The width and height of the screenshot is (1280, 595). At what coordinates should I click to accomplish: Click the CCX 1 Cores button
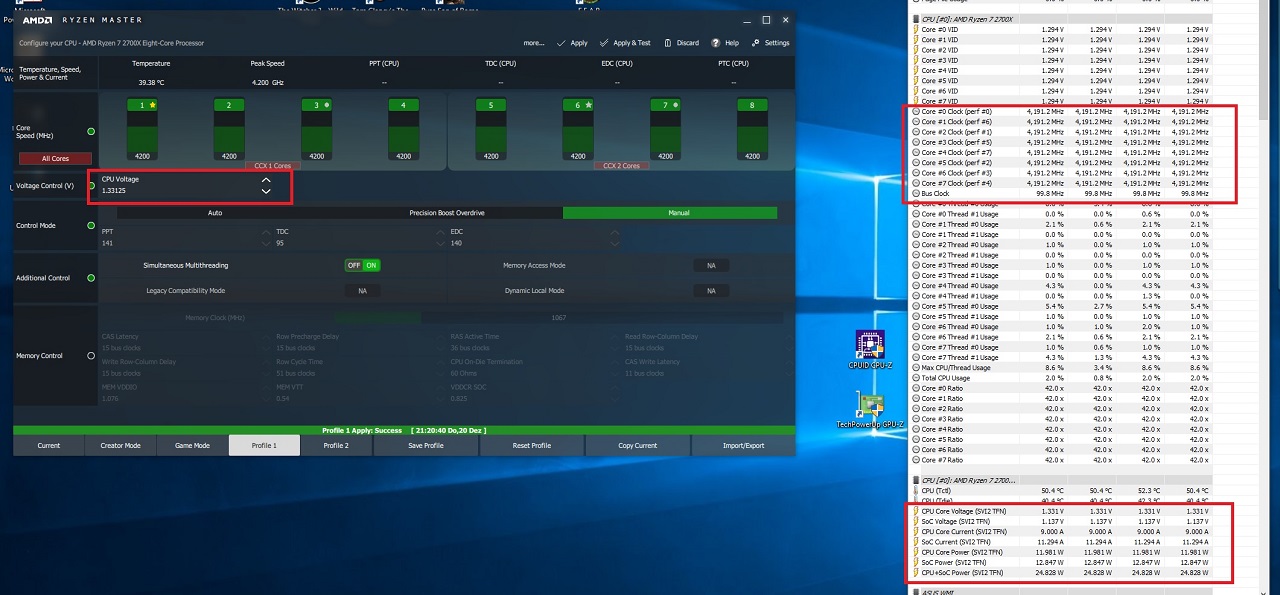273,166
